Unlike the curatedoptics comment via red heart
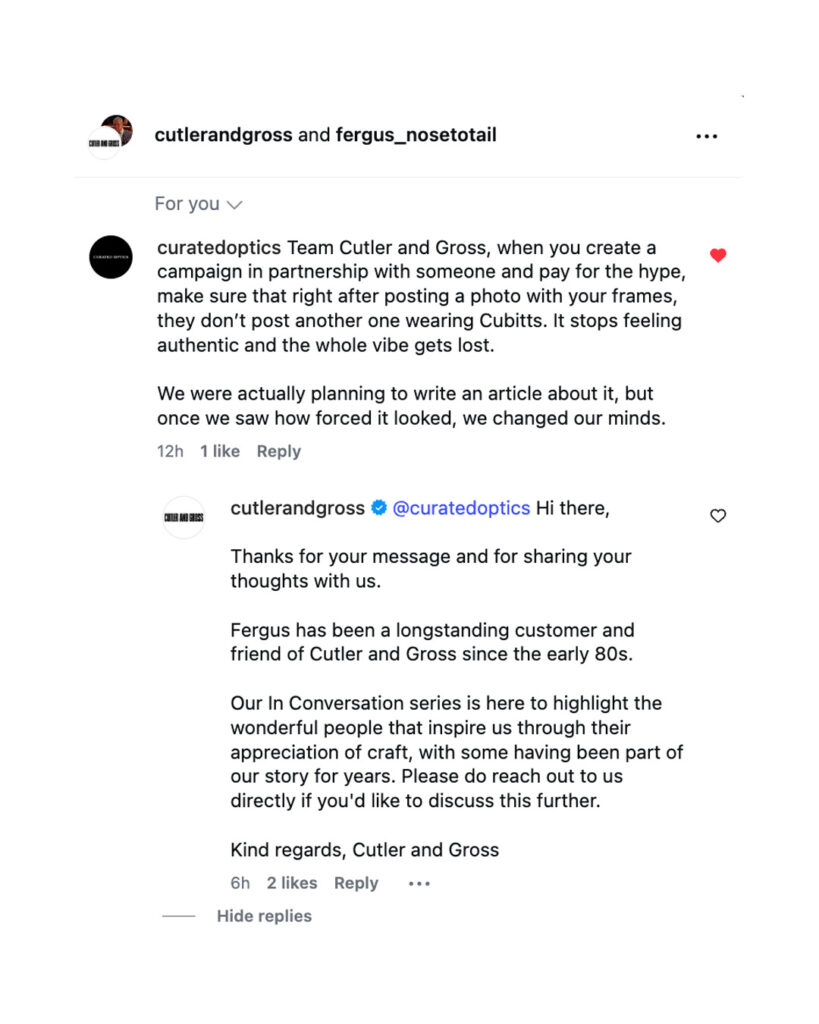The width and height of the screenshot is (819, 1024). [718, 256]
